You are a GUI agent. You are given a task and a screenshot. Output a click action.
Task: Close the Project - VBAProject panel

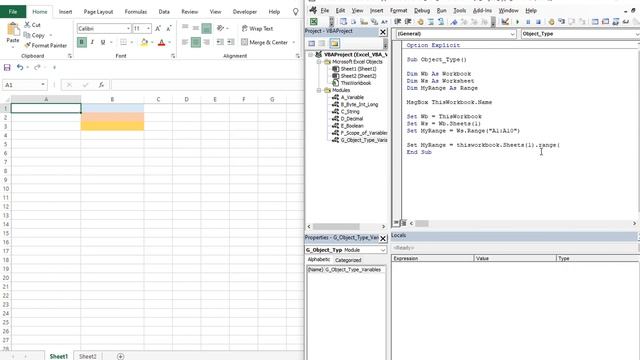click(x=383, y=32)
